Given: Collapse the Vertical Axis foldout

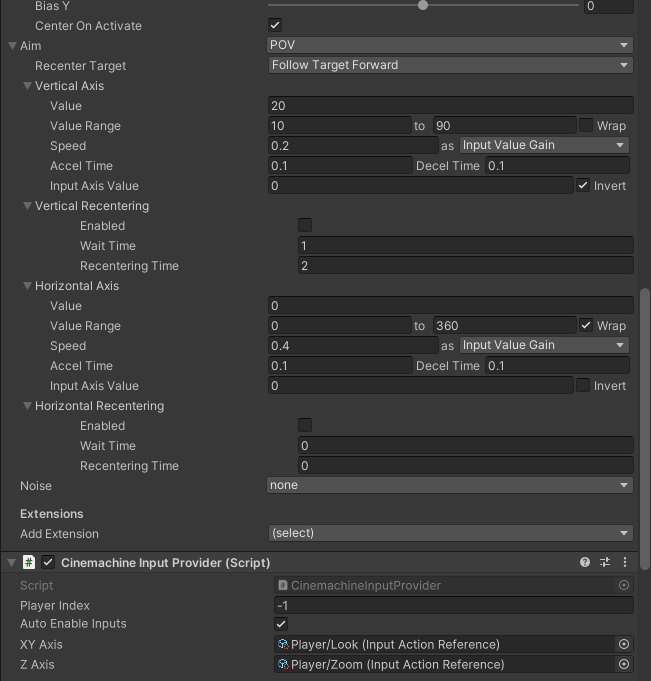Looking at the screenshot, I should (x=28, y=86).
